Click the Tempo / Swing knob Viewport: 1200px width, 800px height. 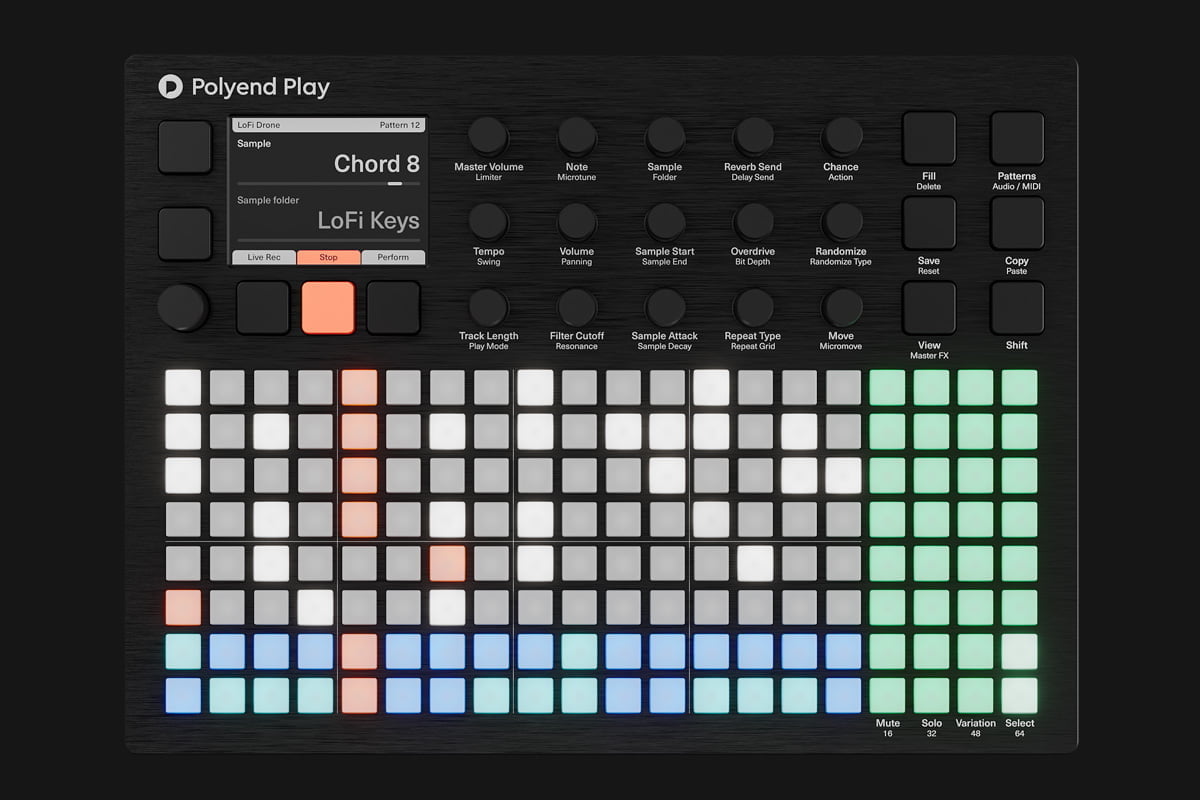tap(488, 221)
